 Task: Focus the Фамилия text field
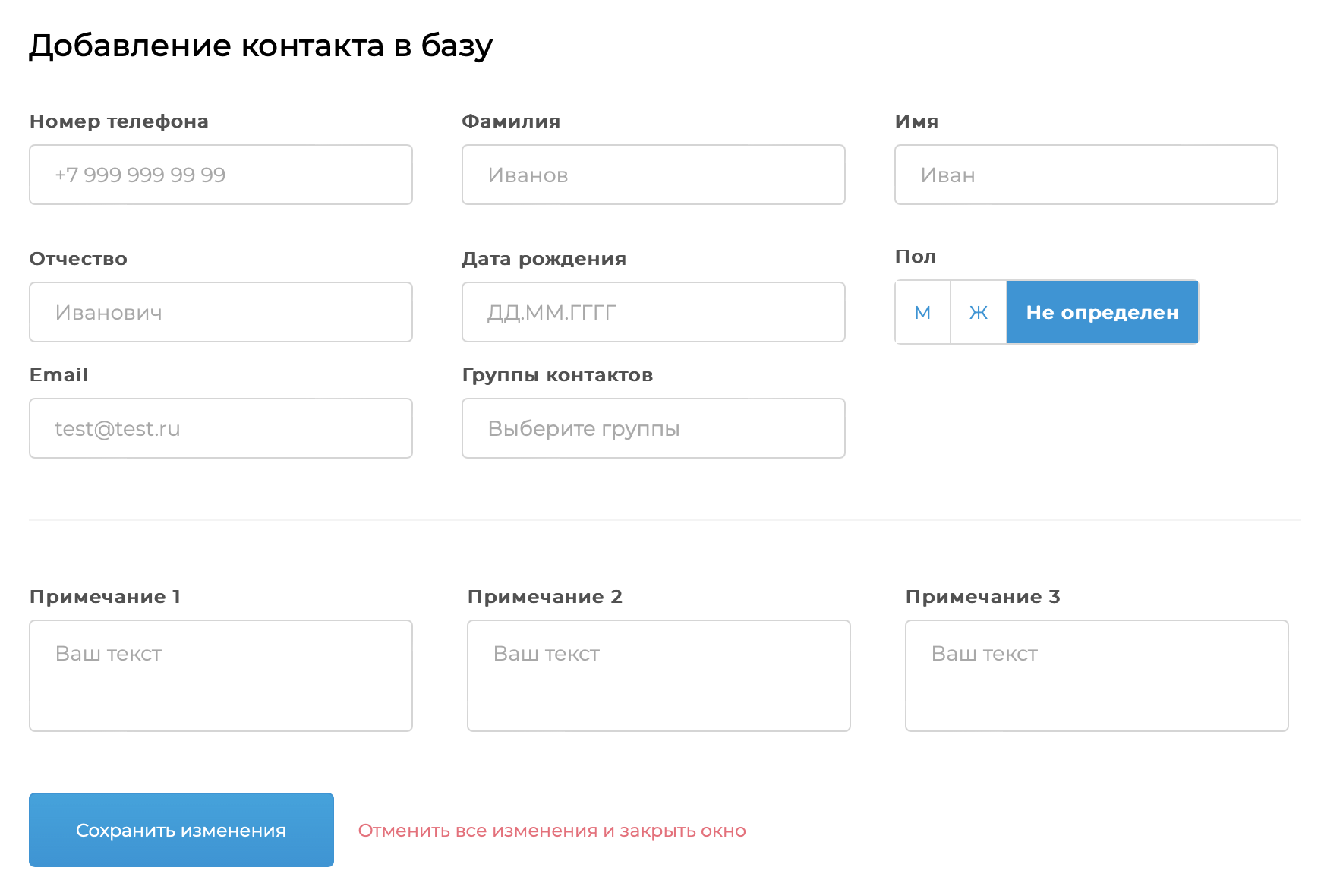click(x=653, y=175)
